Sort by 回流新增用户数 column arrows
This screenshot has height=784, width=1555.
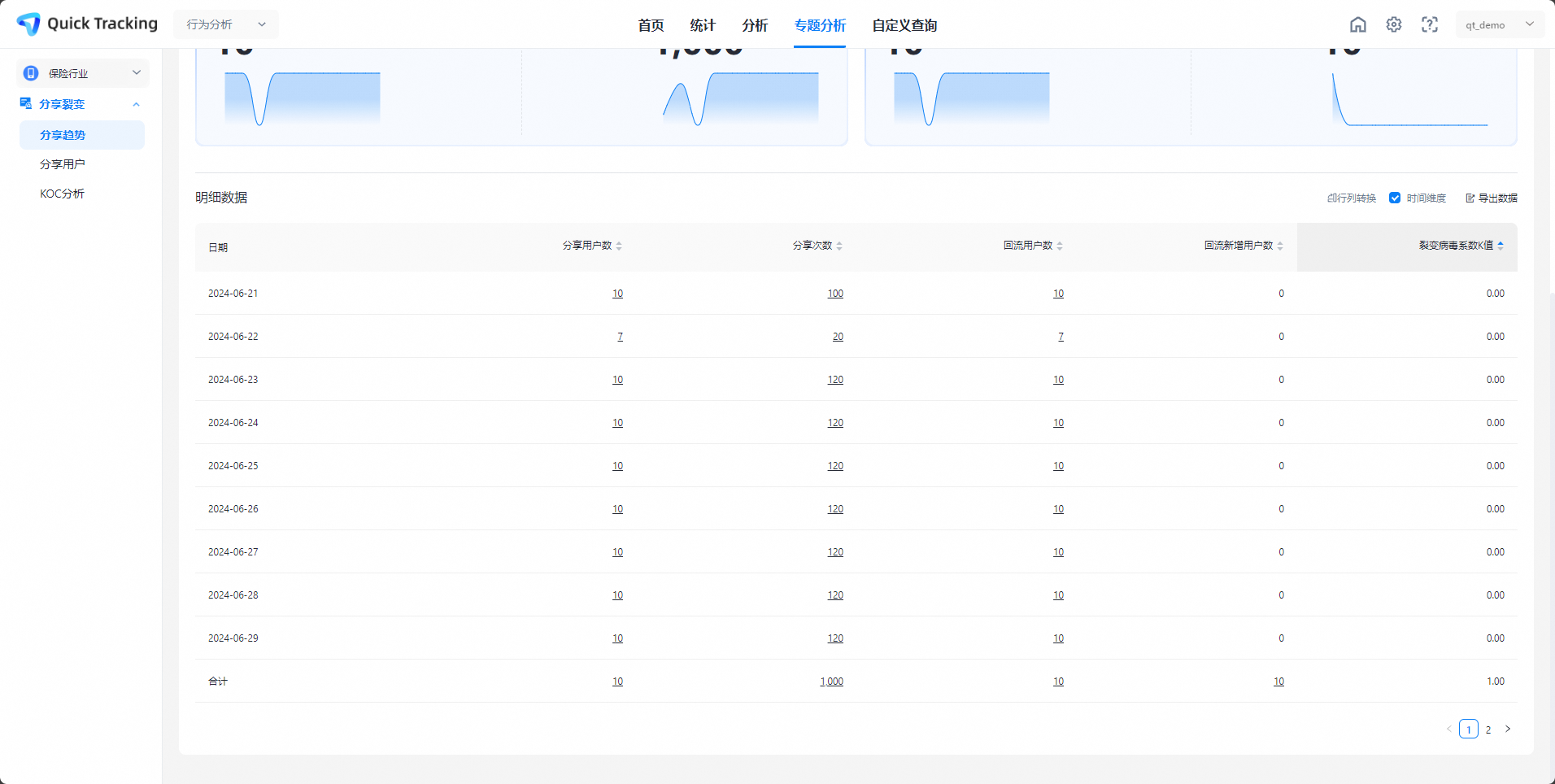1280,246
